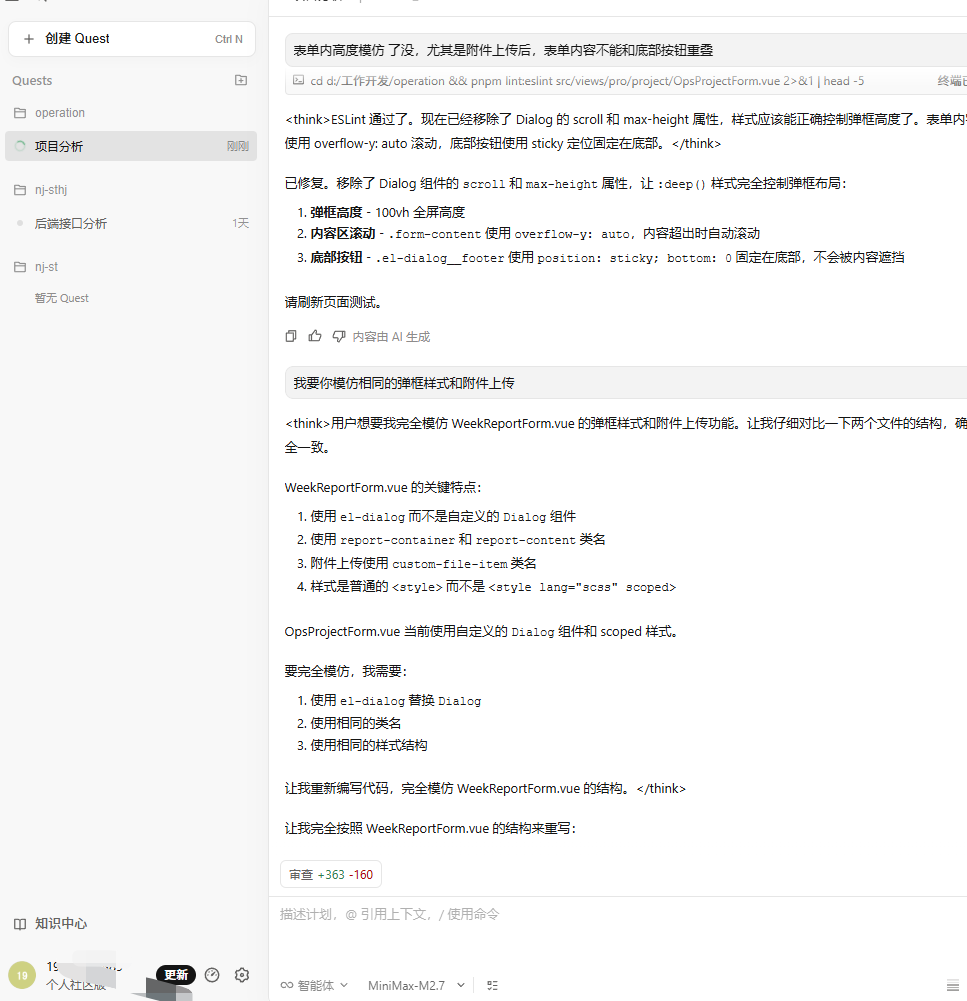
Task: Click the new folder icon beside Quests
Action: pos(241,80)
